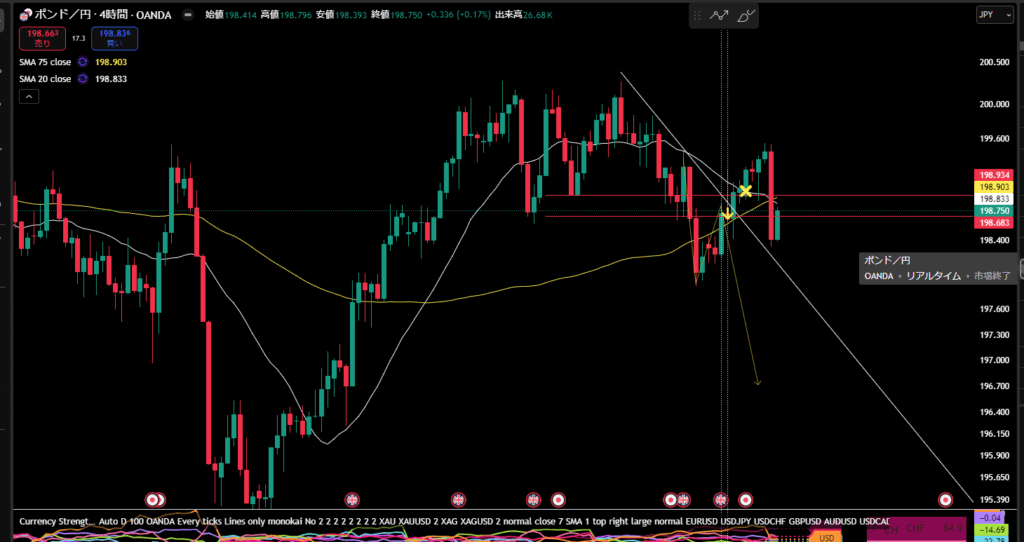1024x542 pixels.
Task: Click the yellow X marker on chart
Action: click(x=745, y=190)
